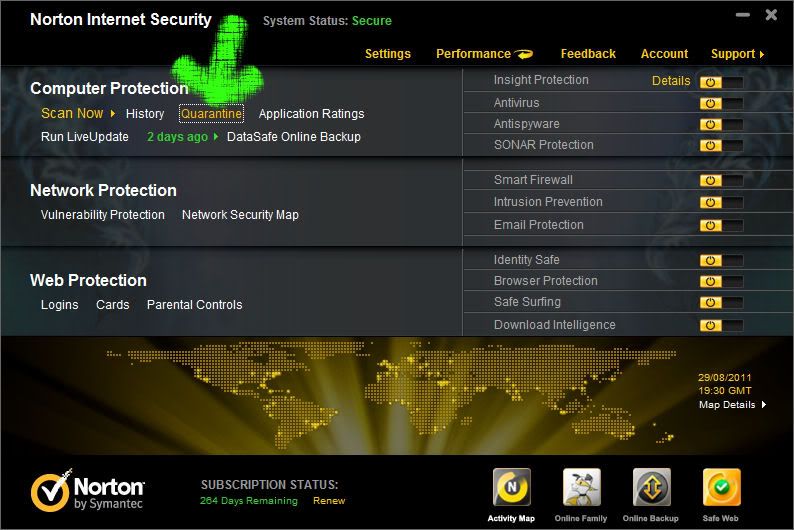794x530 pixels.
Task: Open the Quarantine link
Action: (211, 114)
